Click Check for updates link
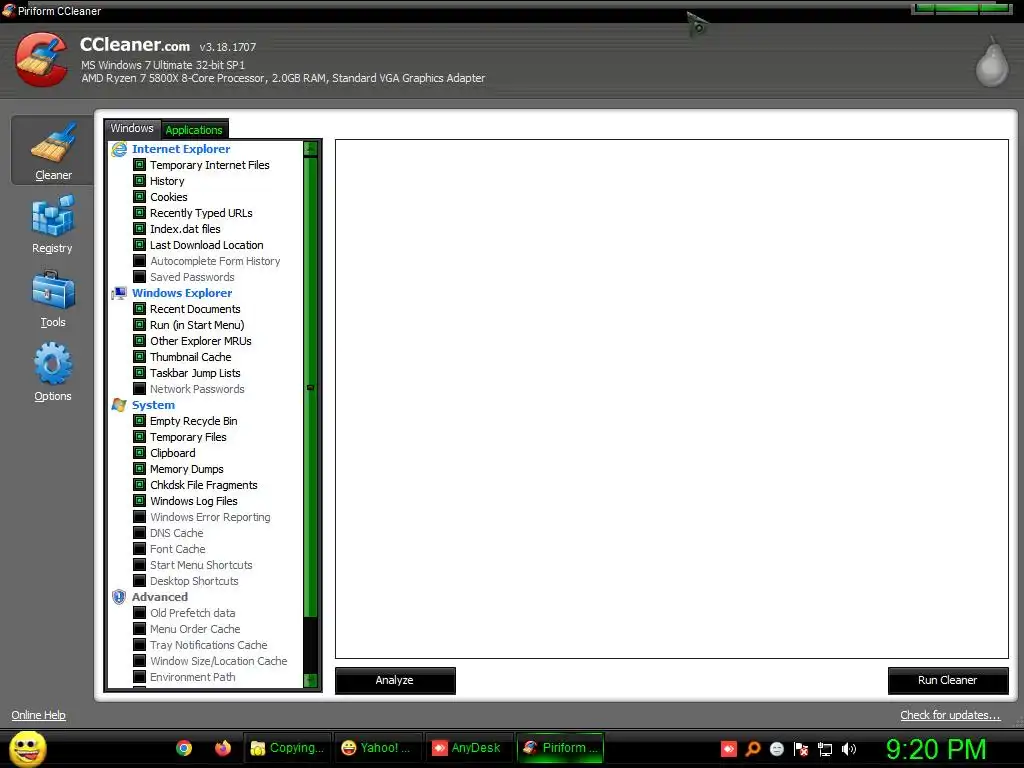The width and height of the screenshot is (1024, 768). [950, 715]
